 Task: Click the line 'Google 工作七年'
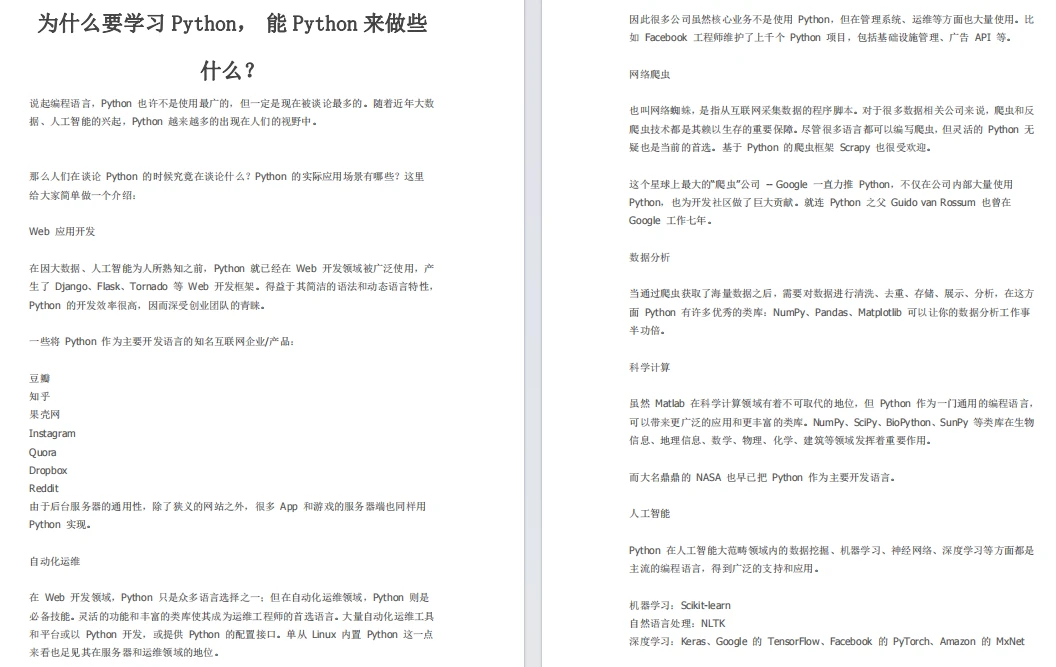[x=671, y=220]
